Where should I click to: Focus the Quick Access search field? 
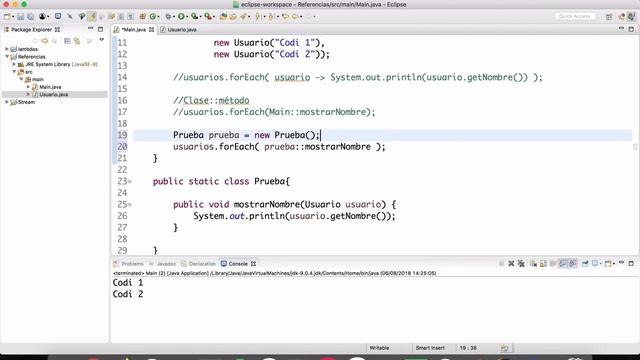574,16
